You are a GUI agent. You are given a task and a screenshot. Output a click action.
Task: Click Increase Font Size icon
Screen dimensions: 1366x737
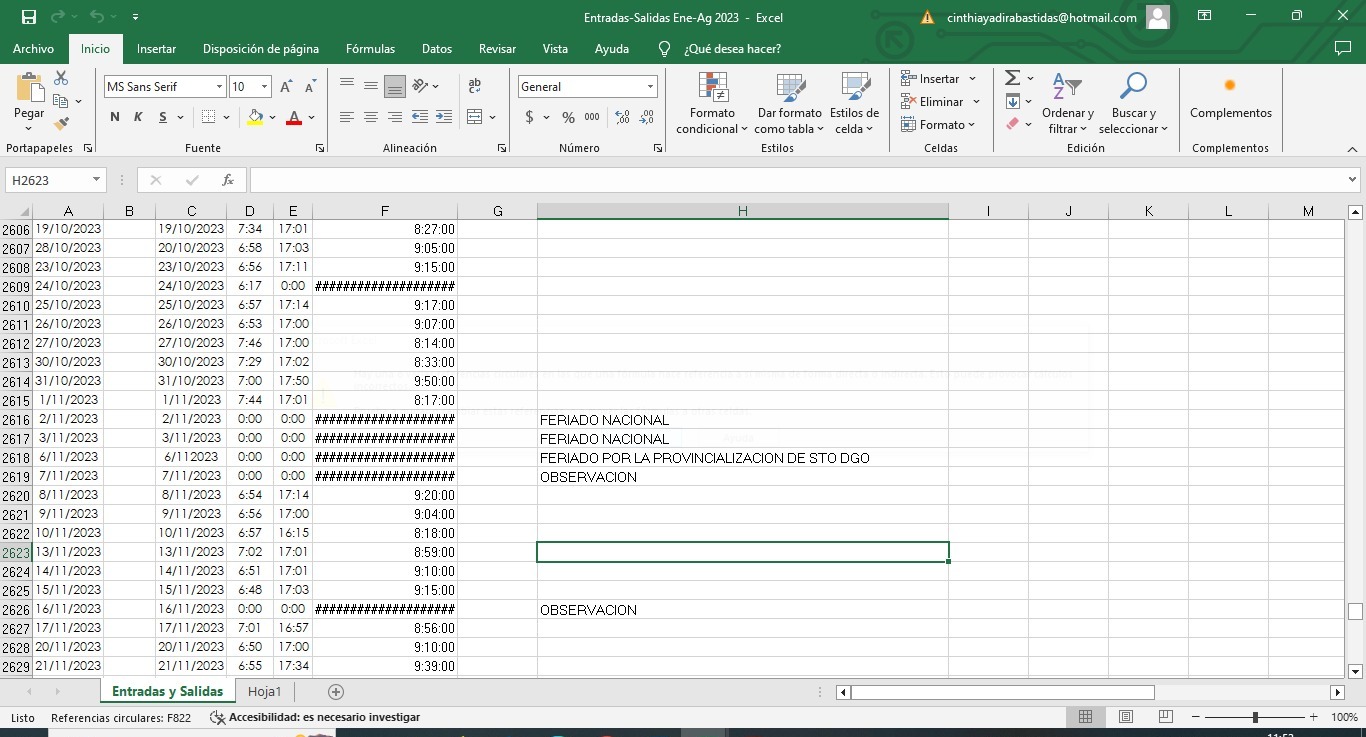tap(287, 87)
